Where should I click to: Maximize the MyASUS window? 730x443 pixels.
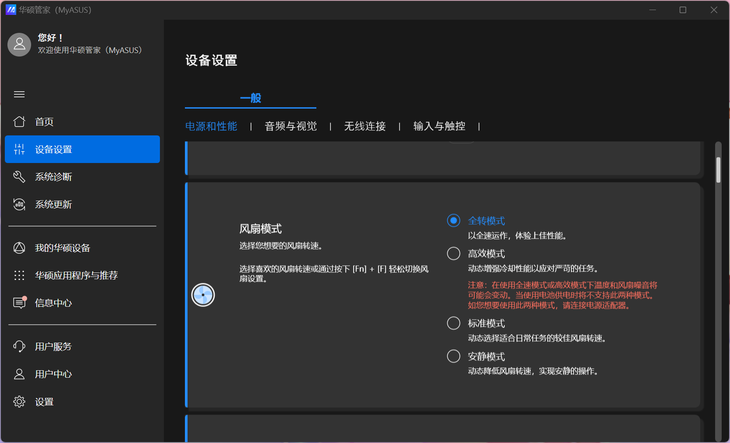(683, 10)
